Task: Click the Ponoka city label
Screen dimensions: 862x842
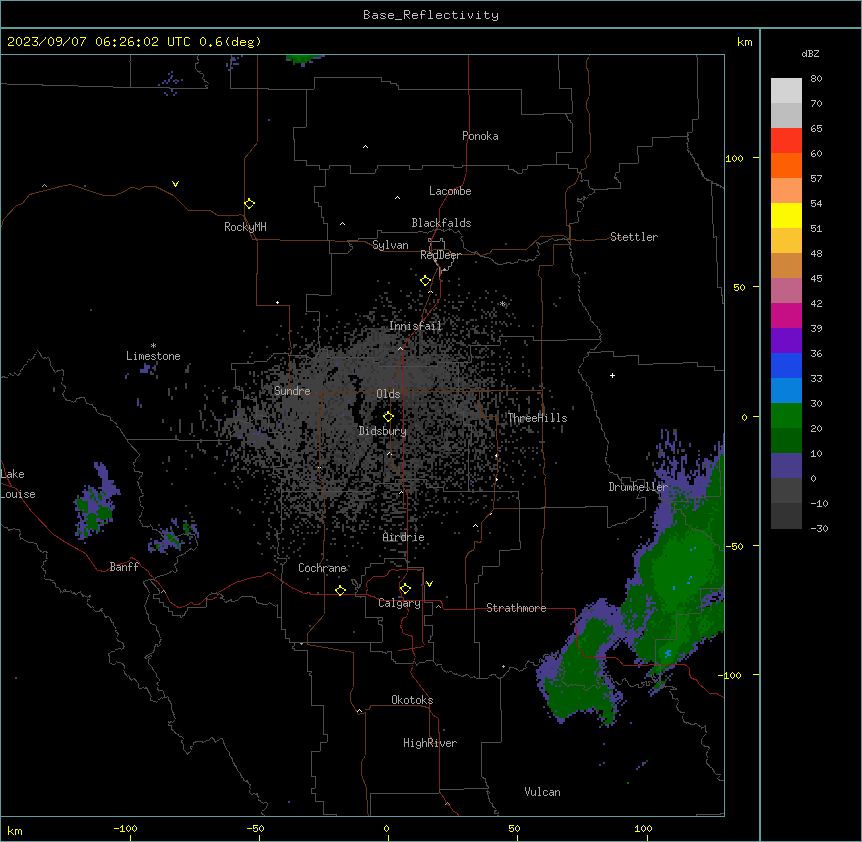Action: point(480,136)
